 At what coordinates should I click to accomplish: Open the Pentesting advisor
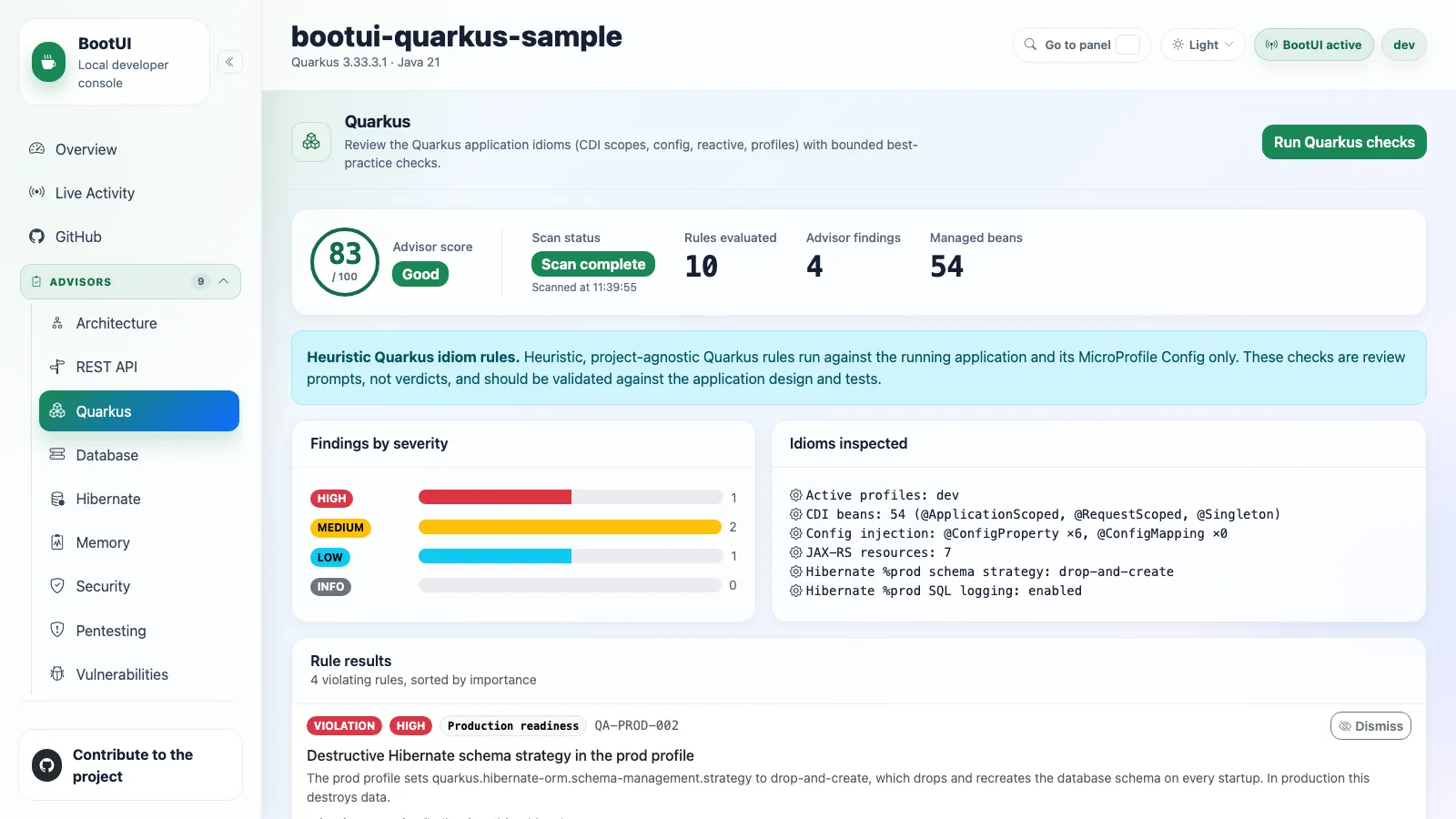[x=139, y=631]
